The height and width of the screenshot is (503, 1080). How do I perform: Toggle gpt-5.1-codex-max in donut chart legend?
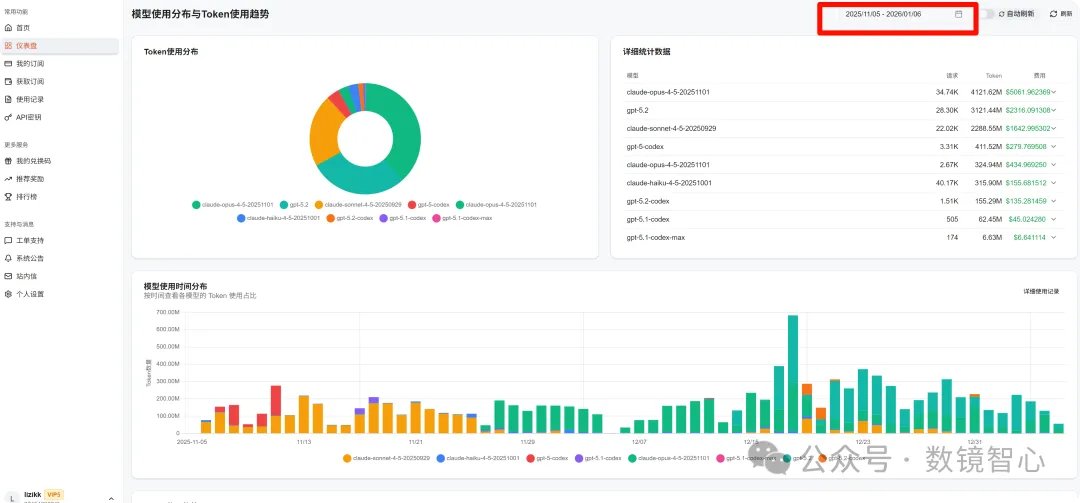pos(462,218)
